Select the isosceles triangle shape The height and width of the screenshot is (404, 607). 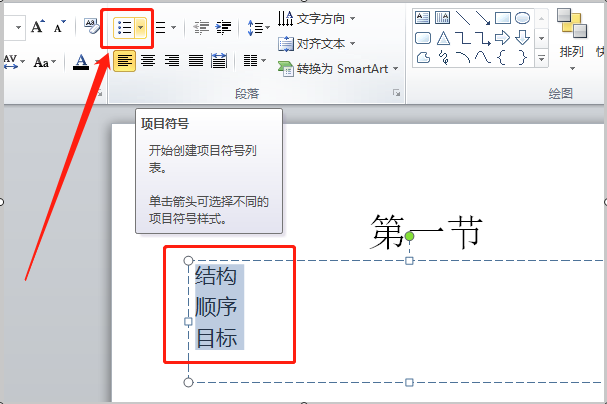443,38
